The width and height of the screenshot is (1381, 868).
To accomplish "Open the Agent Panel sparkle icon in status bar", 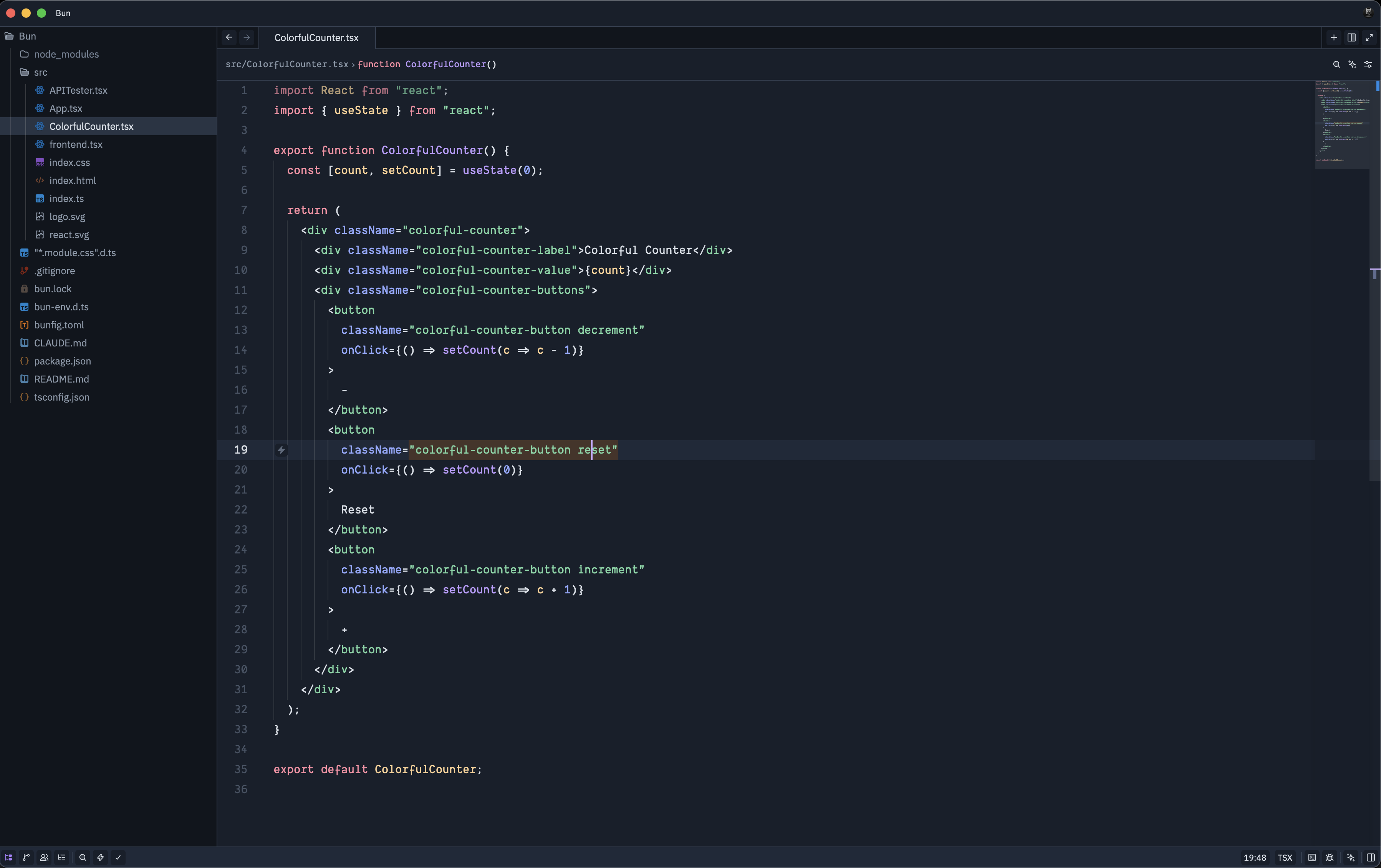I will (x=1351, y=857).
